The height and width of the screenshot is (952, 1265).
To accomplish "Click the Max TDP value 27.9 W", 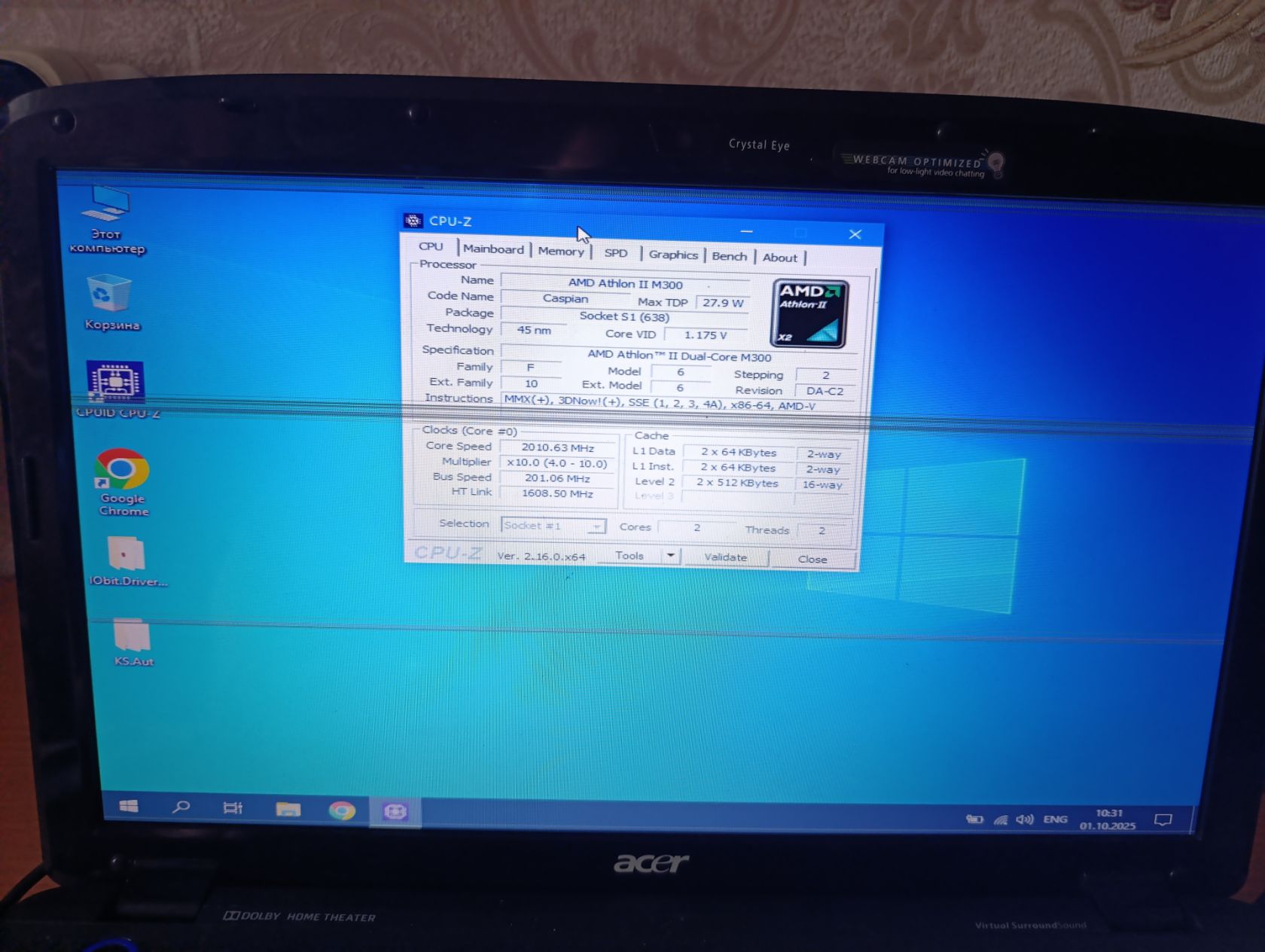I will [723, 303].
